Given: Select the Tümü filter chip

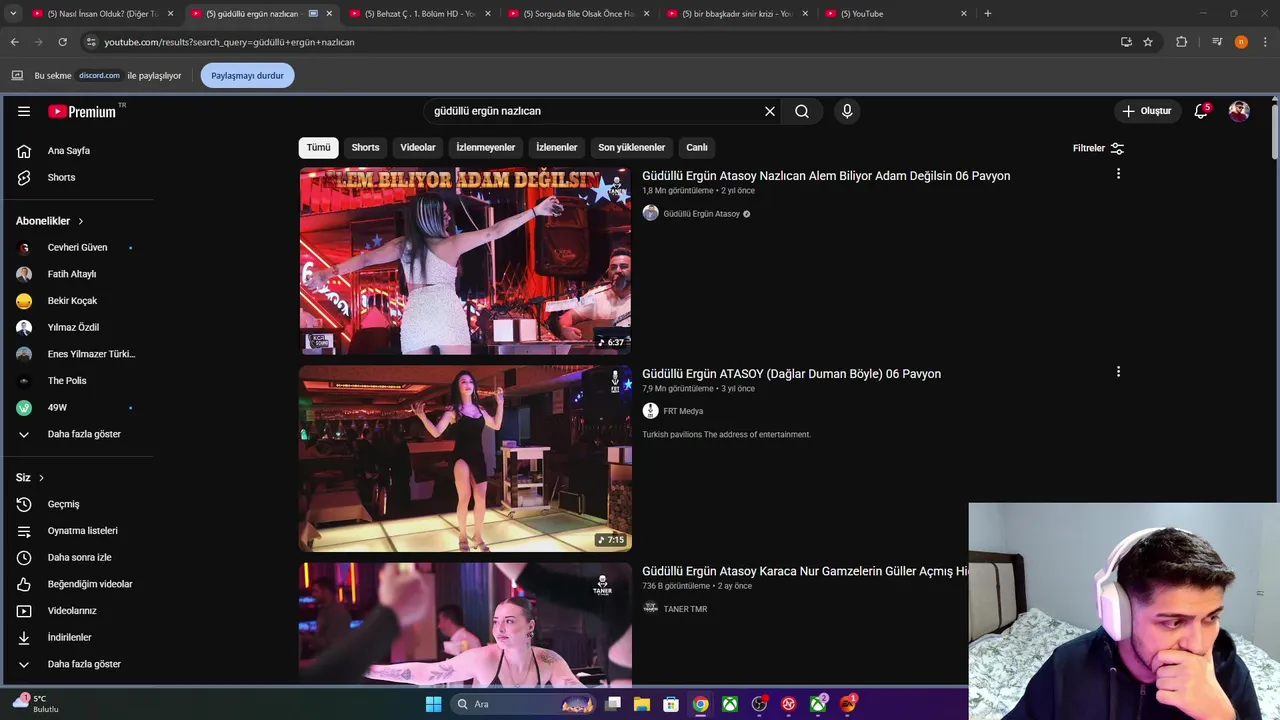Looking at the screenshot, I should 318,148.
